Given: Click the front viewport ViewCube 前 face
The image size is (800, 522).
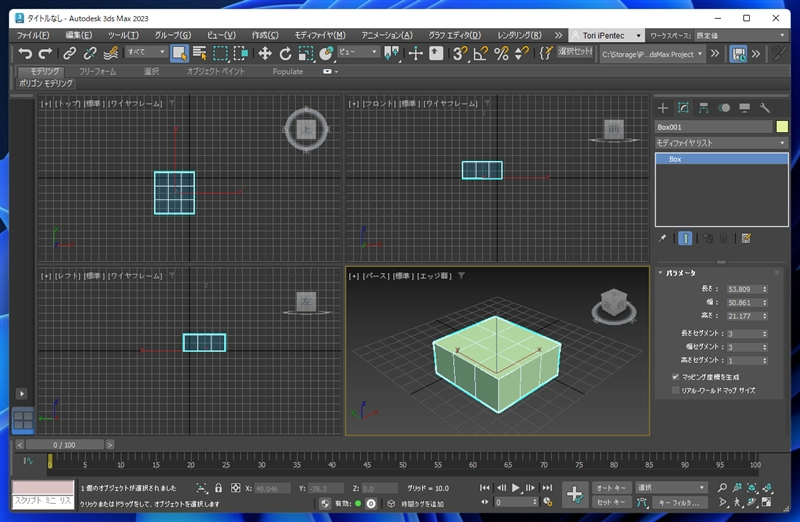Looking at the screenshot, I should [x=613, y=129].
